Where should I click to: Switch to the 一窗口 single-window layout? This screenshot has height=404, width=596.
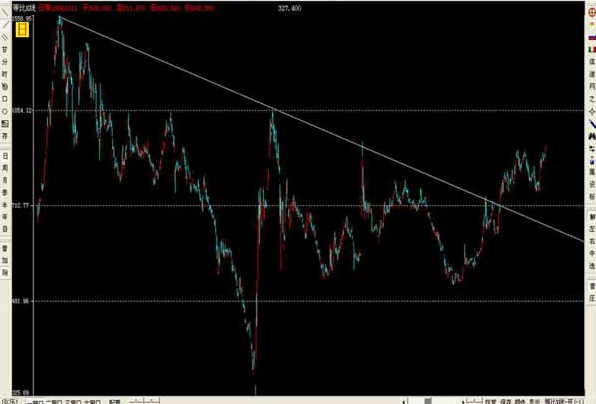coord(36,401)
